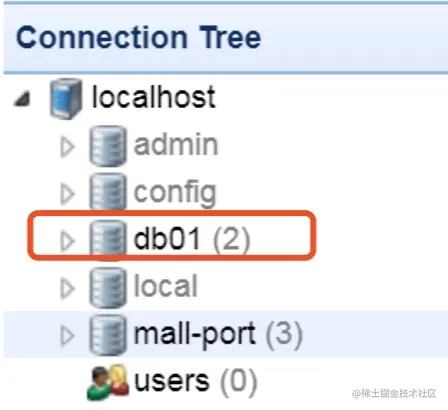
Task: Select the admin database label
Action: [176, 144]
